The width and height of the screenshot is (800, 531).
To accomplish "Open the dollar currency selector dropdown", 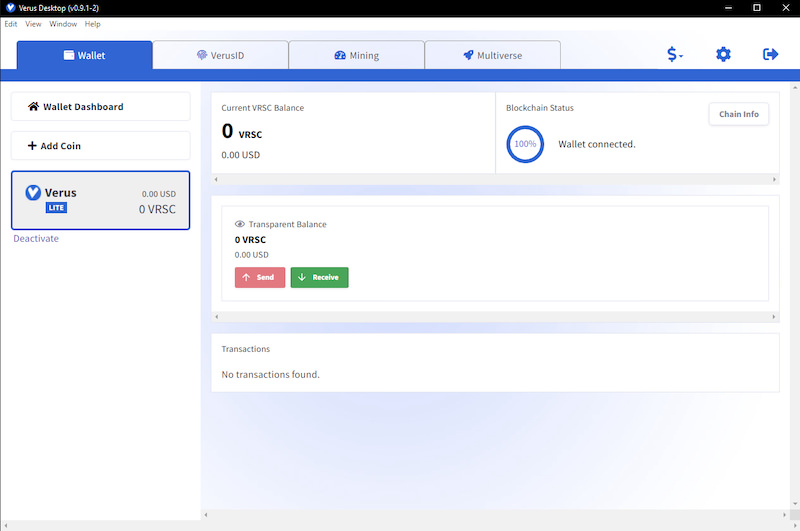I will pos(674,54).
